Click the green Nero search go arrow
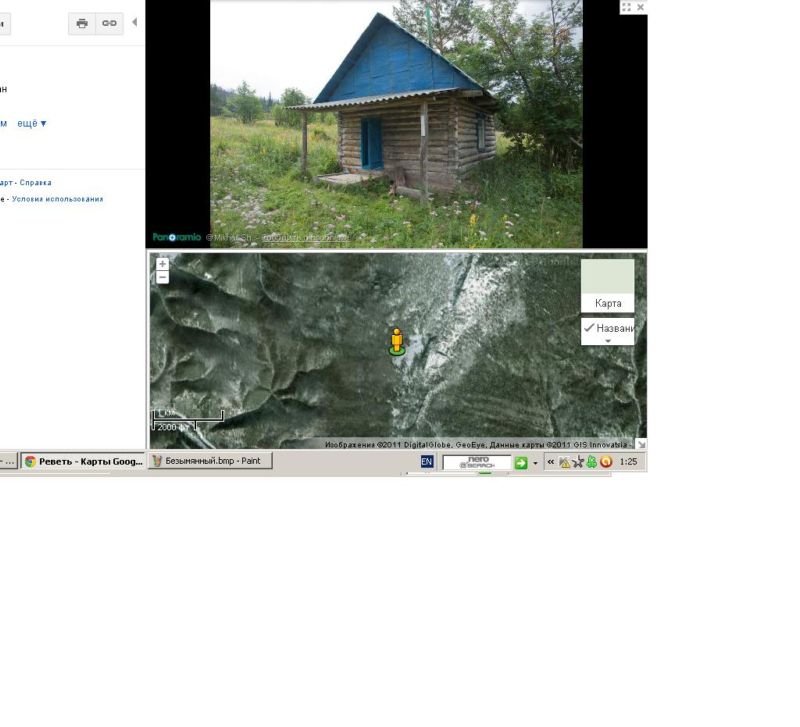Viewport: 800px width, 727px height. click(x=520, y=463)
